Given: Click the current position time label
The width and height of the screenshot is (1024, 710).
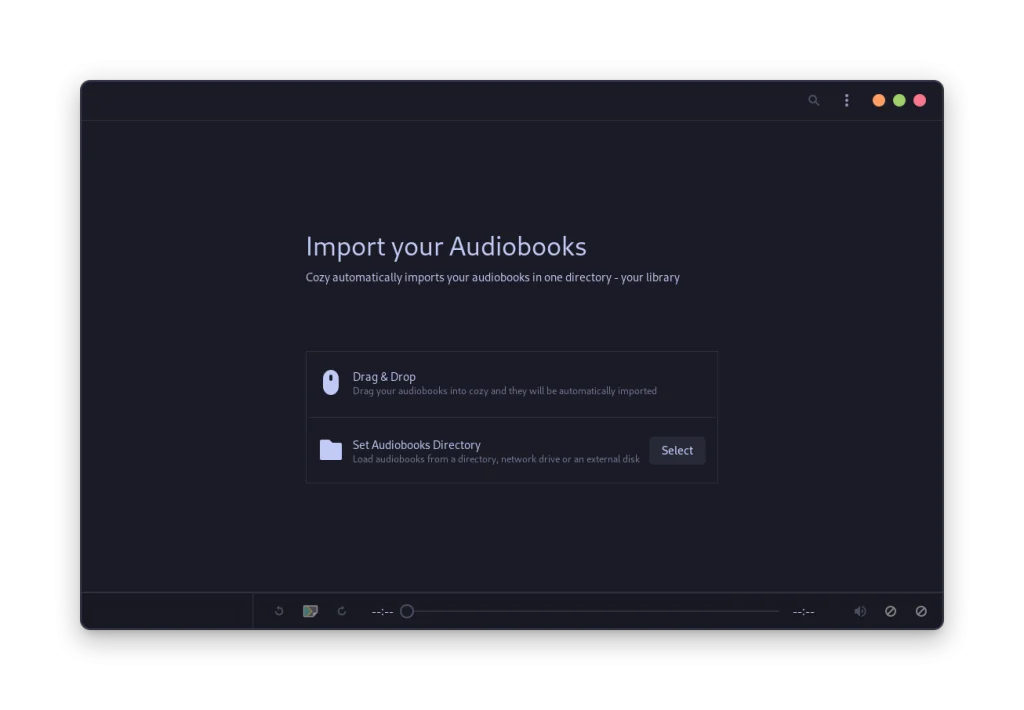Looking at the screenshot, I should point(383,611).
